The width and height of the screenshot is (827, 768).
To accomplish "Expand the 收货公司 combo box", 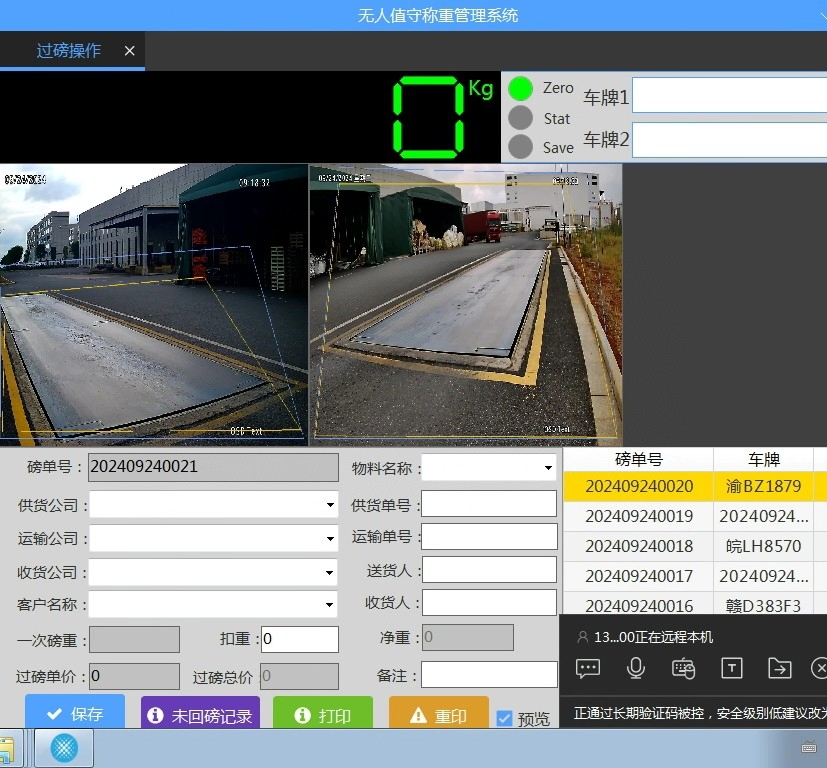I will click(330, 573).
